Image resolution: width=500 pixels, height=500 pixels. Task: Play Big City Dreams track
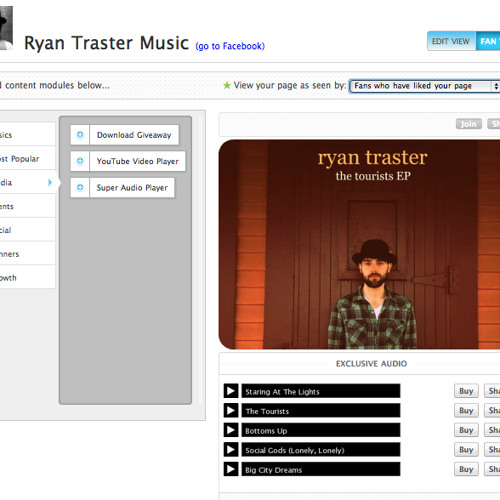click(231, 469)
